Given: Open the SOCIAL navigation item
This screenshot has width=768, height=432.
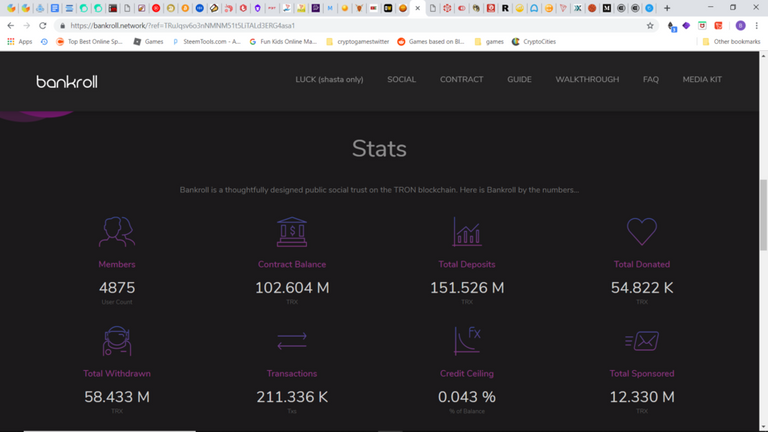Looking at the screenshot, I should click(402, 79).
